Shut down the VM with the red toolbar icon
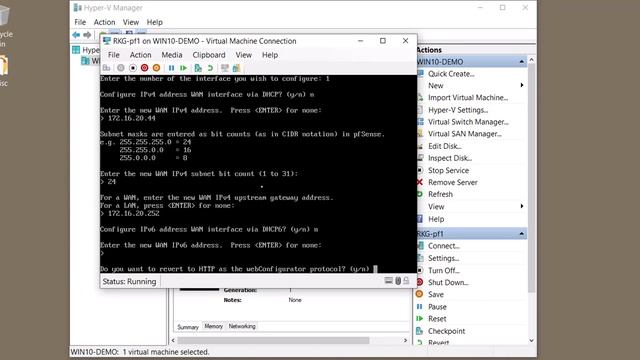The width and height of the screenshot is (640, 360). (x=144, y=68)
